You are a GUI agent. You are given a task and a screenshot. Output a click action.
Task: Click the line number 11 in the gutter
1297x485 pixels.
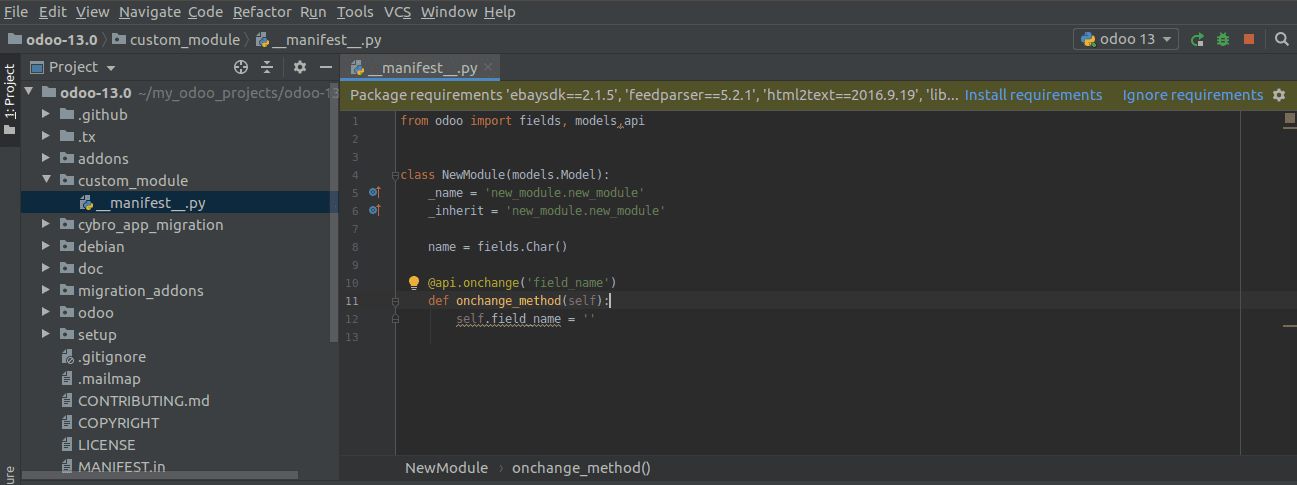(351, 300)
